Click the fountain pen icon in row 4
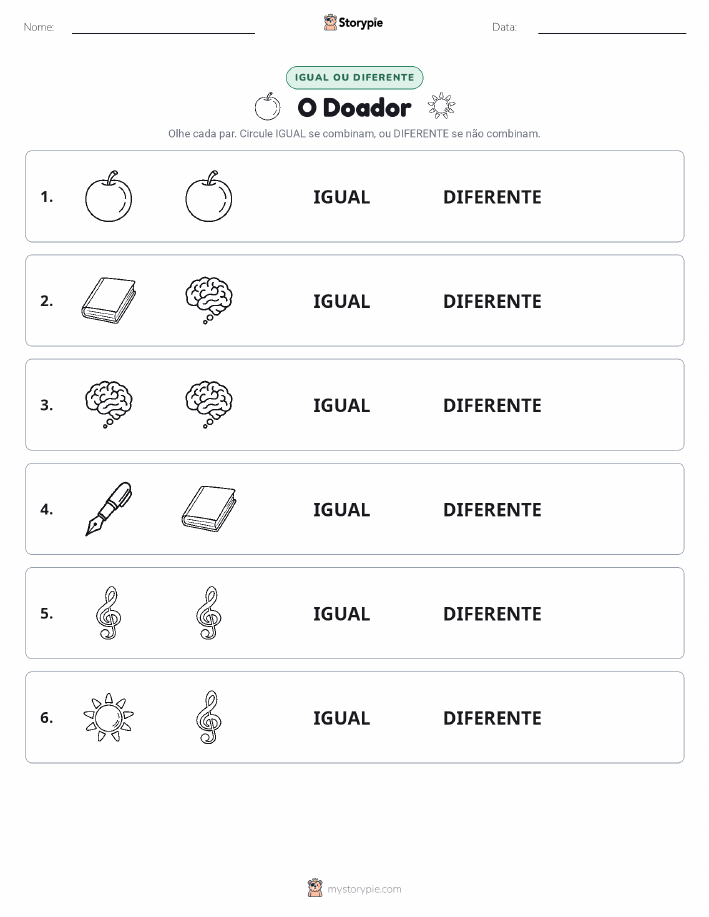709x917 pixels. coord(108,509)
